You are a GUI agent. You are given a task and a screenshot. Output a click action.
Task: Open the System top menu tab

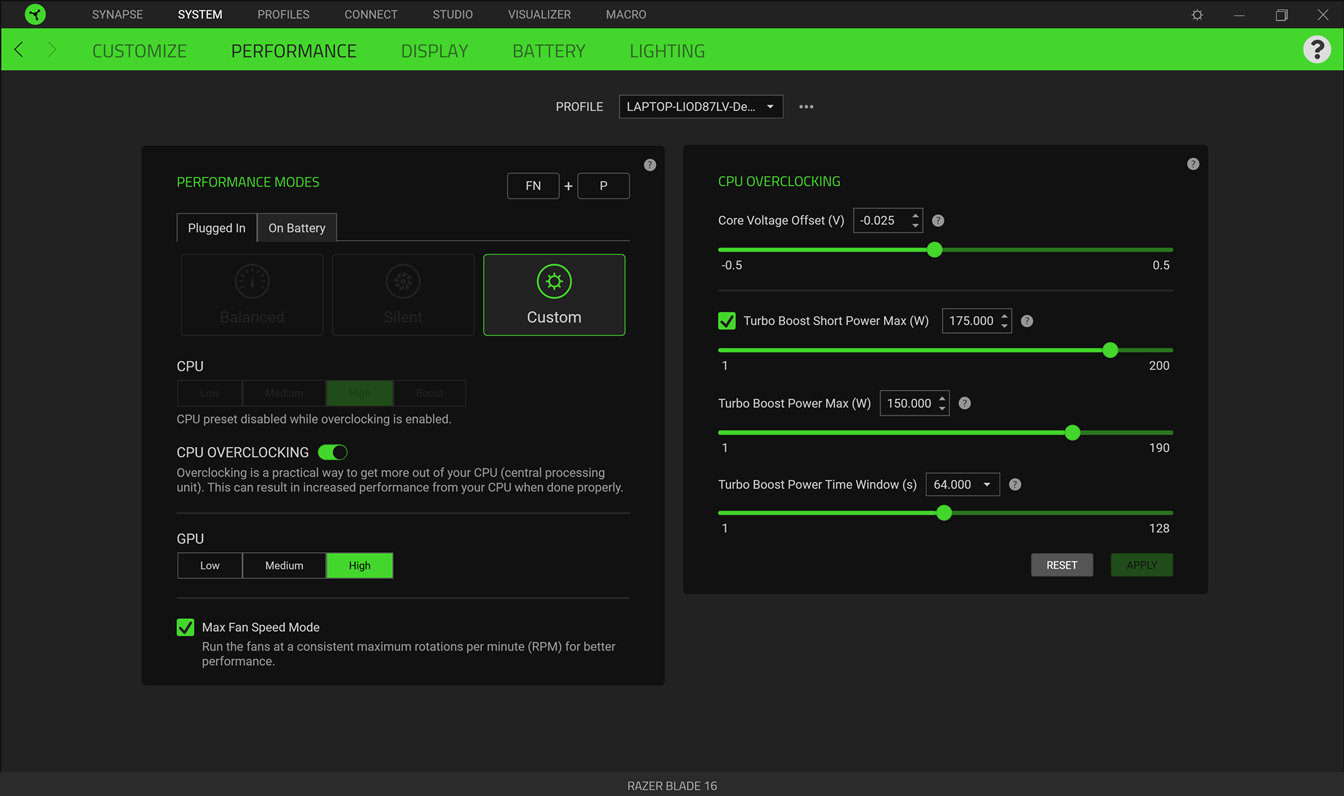(200, 14)
